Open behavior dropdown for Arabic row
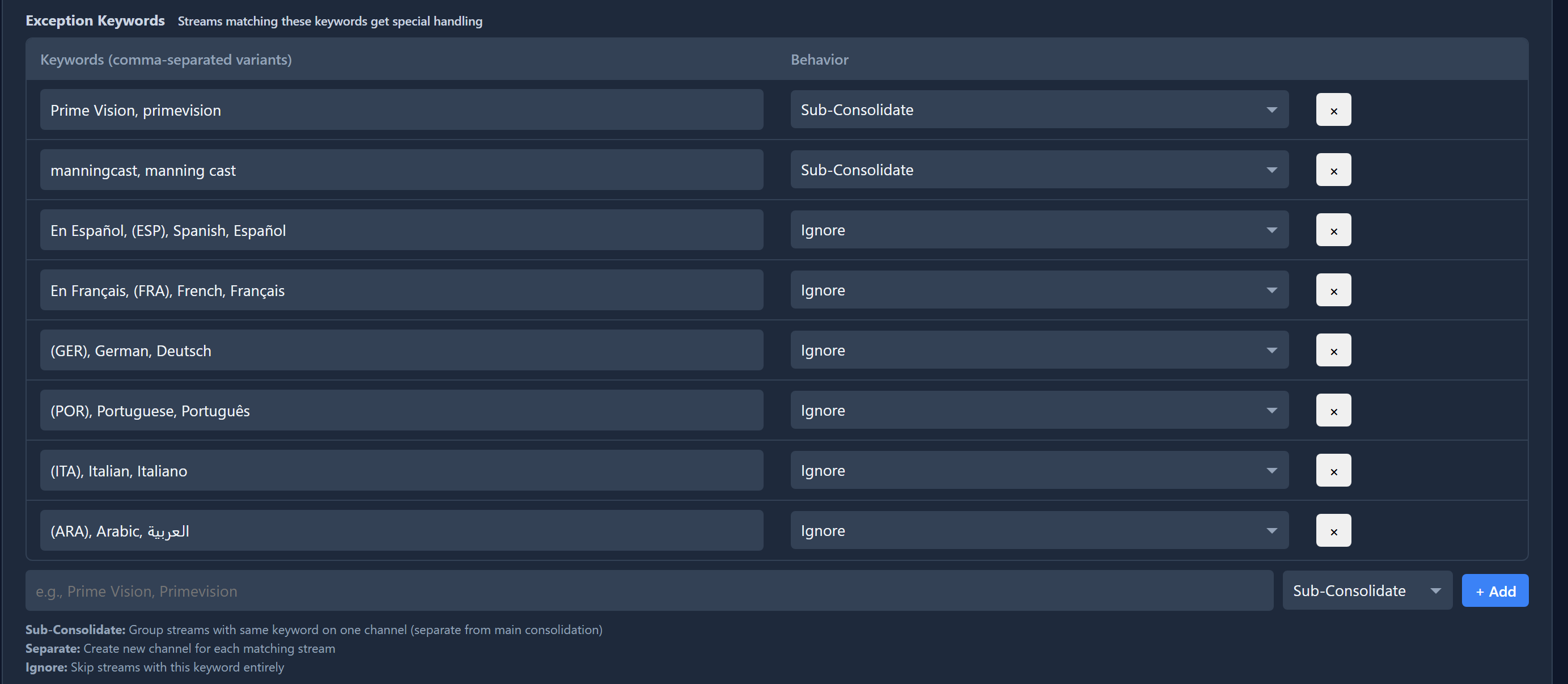The height and width of the screenshot is (684, 1568). click(x=1039, y=530)
